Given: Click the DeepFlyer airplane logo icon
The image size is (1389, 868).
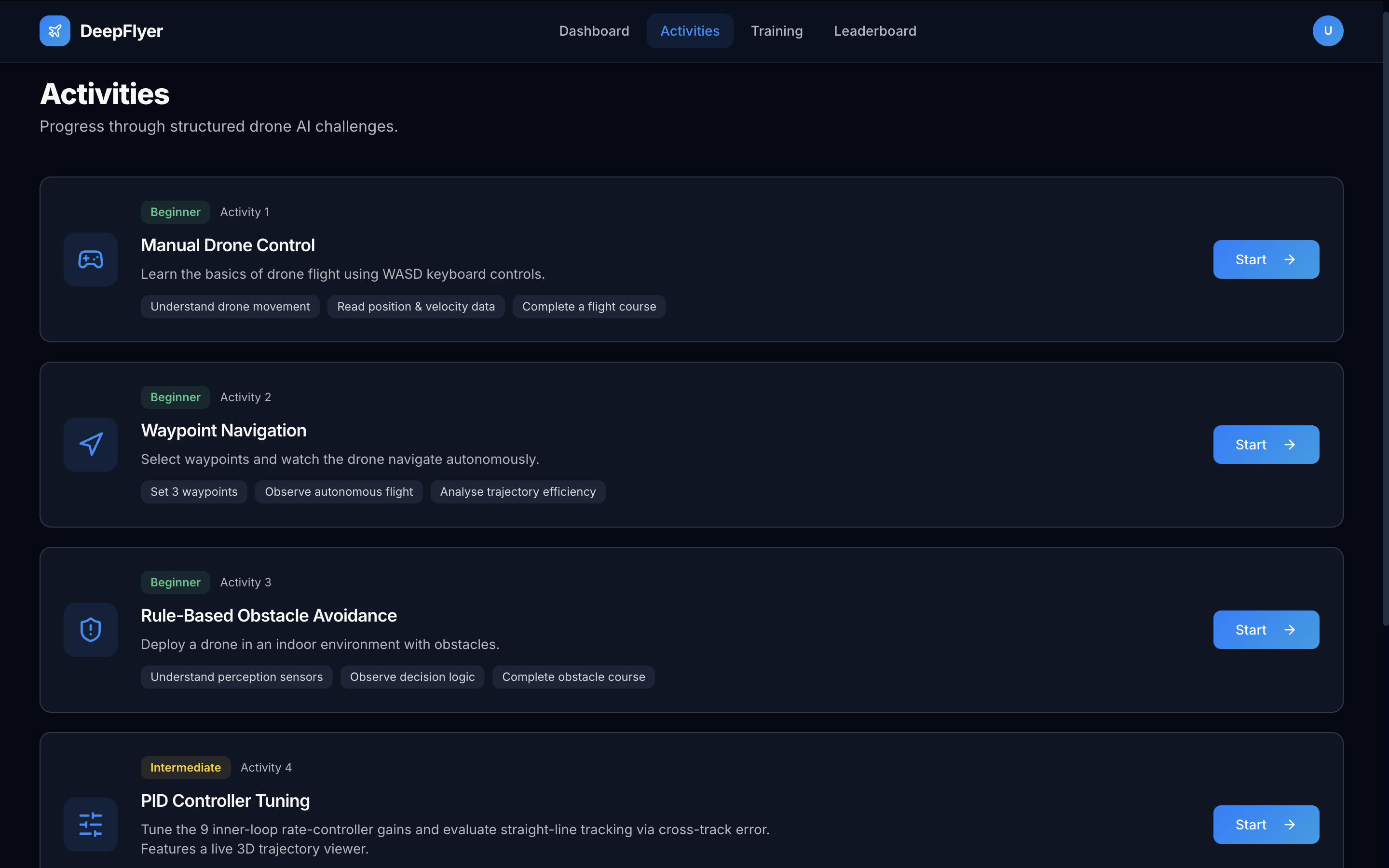Looking at the screenshot, I should [54, 31].
